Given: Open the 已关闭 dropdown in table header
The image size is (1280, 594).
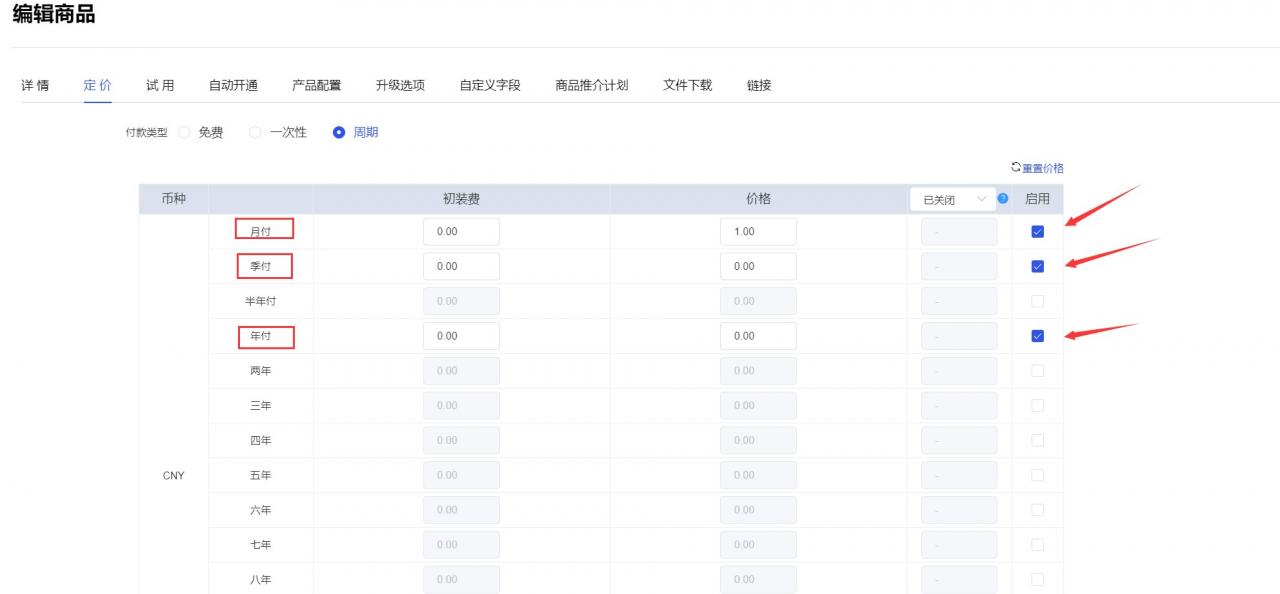Looking at the screenshot, I should click(x=953, y=199).
